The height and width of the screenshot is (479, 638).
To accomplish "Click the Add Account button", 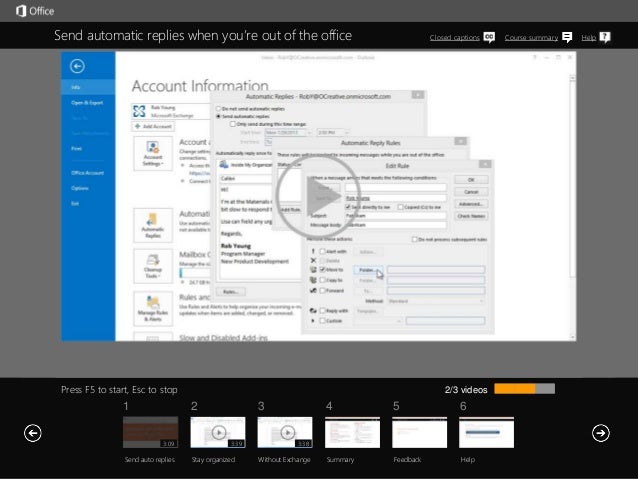I will [153, 127].
